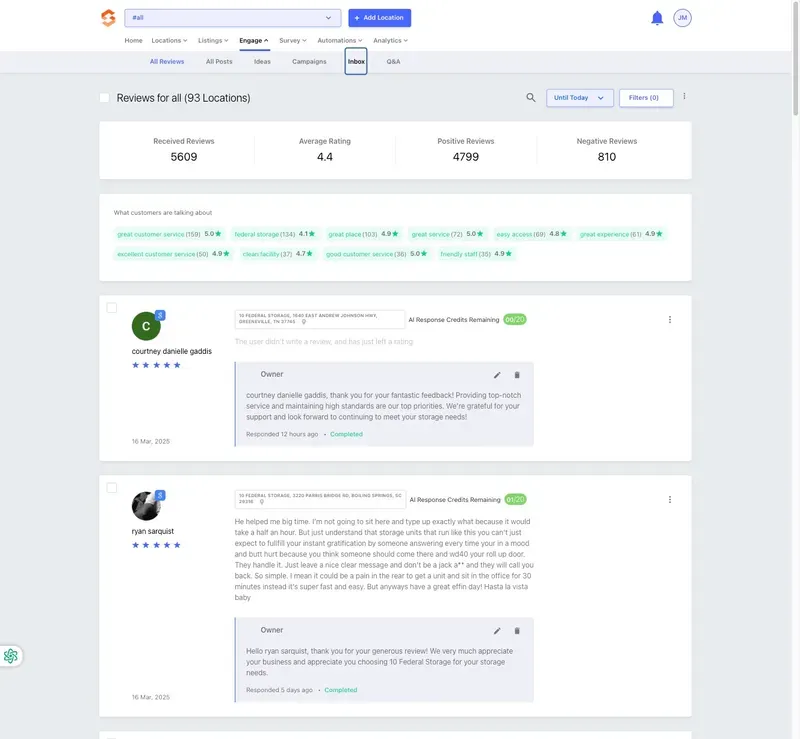Click Positive Reviews count 4799
Screen dimensions: 800x739
tap(466, 157)
